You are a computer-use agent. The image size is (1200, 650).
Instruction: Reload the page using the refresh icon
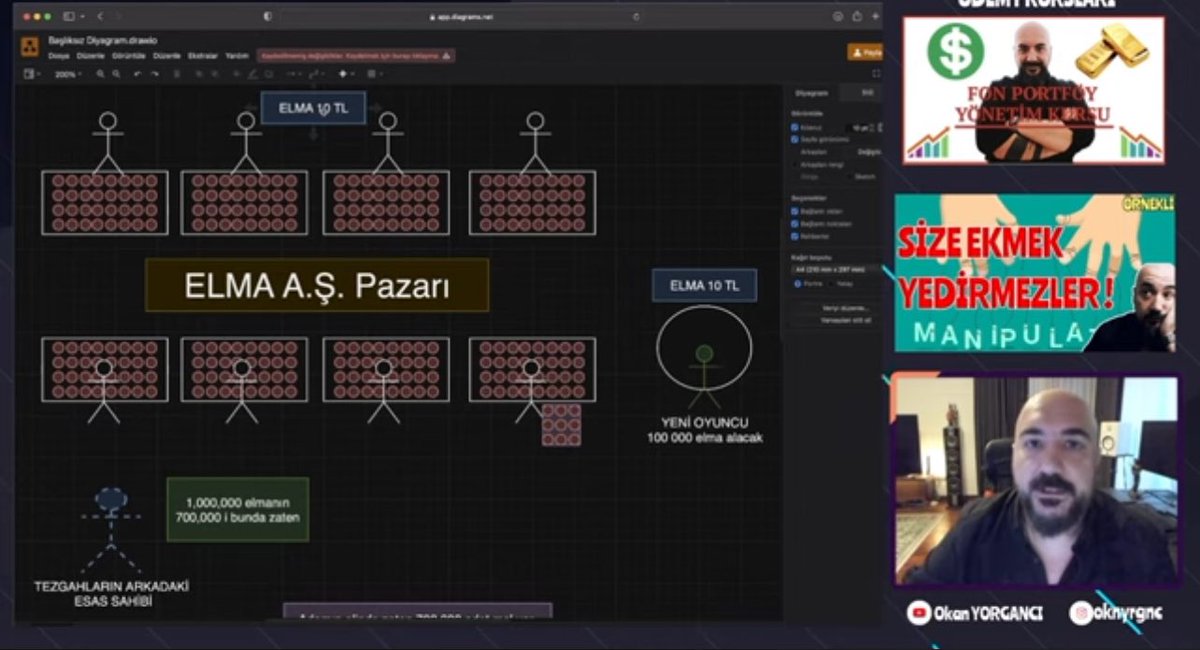coord(636,16)
